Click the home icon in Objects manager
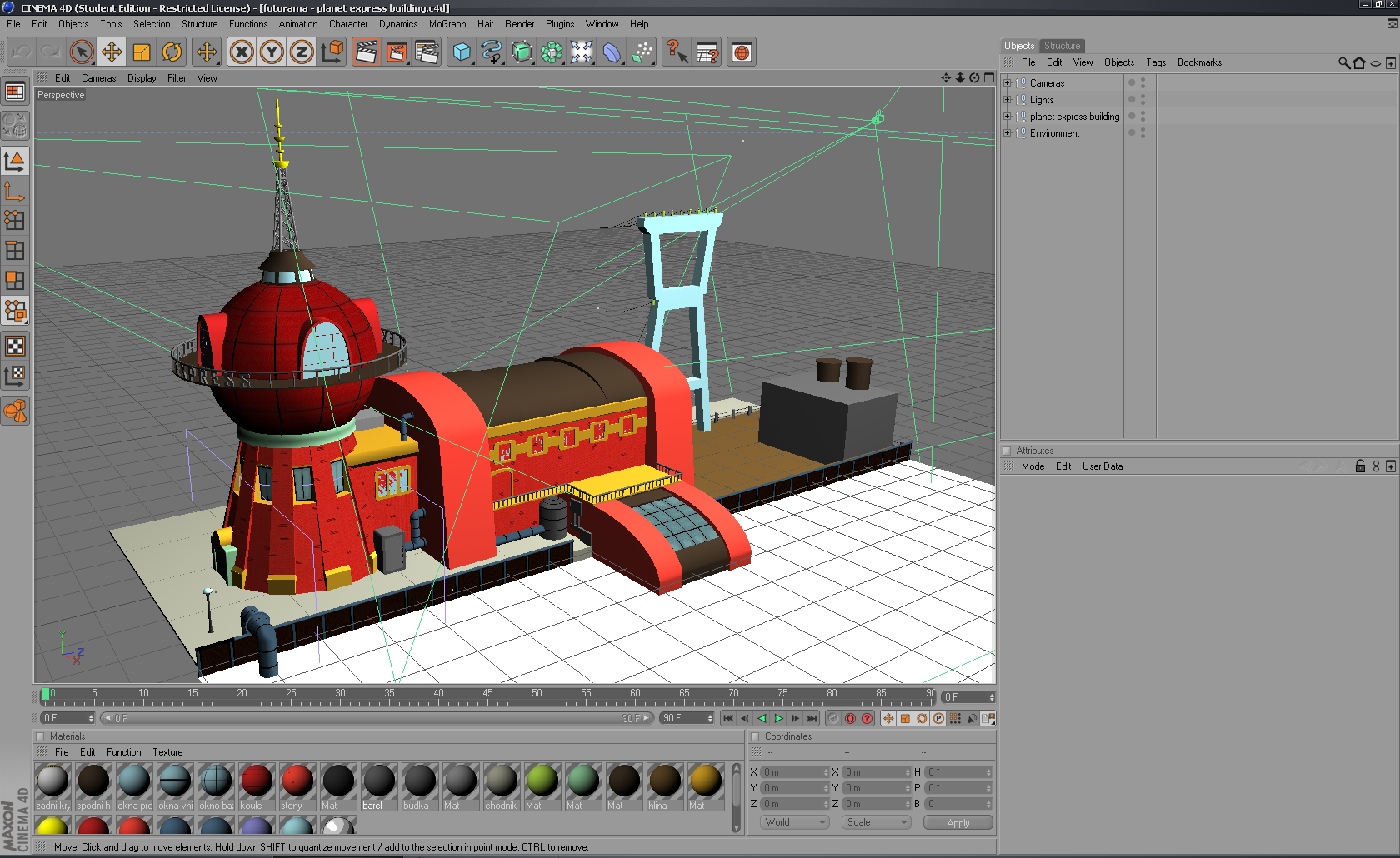Viewport: 1400px width, 858px height. (x=1359, y=62)
